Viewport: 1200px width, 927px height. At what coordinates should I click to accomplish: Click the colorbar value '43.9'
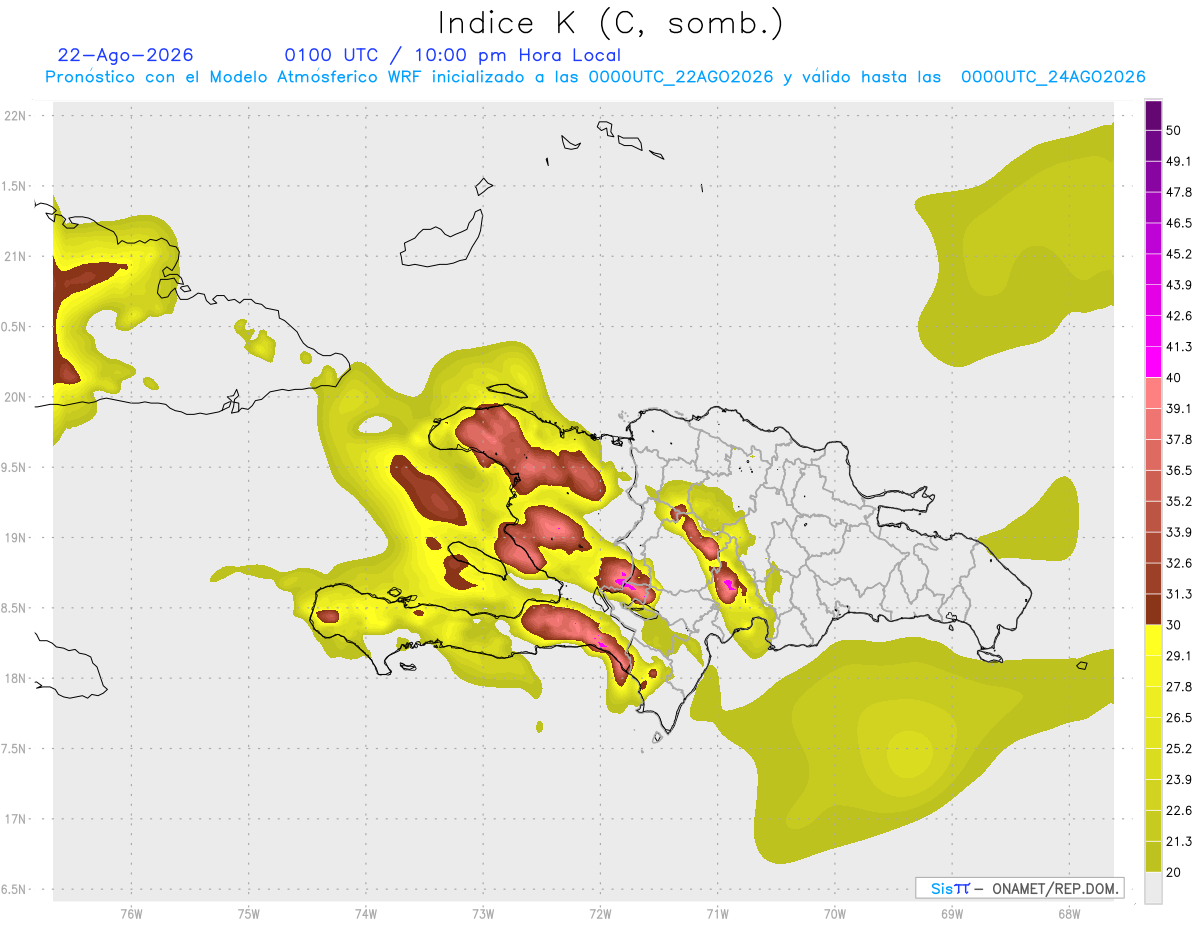point(1179,285)
